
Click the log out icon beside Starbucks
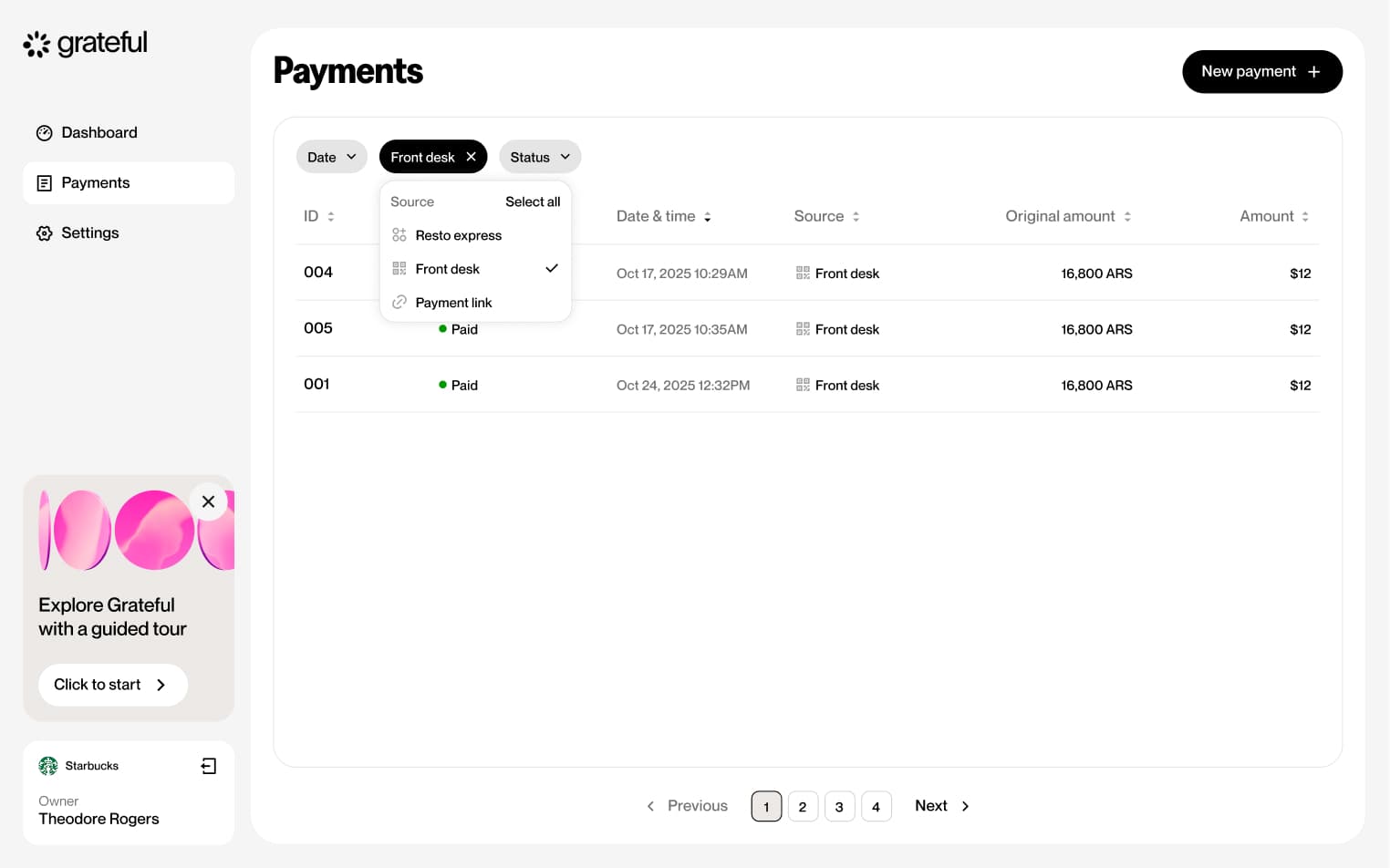209,766
